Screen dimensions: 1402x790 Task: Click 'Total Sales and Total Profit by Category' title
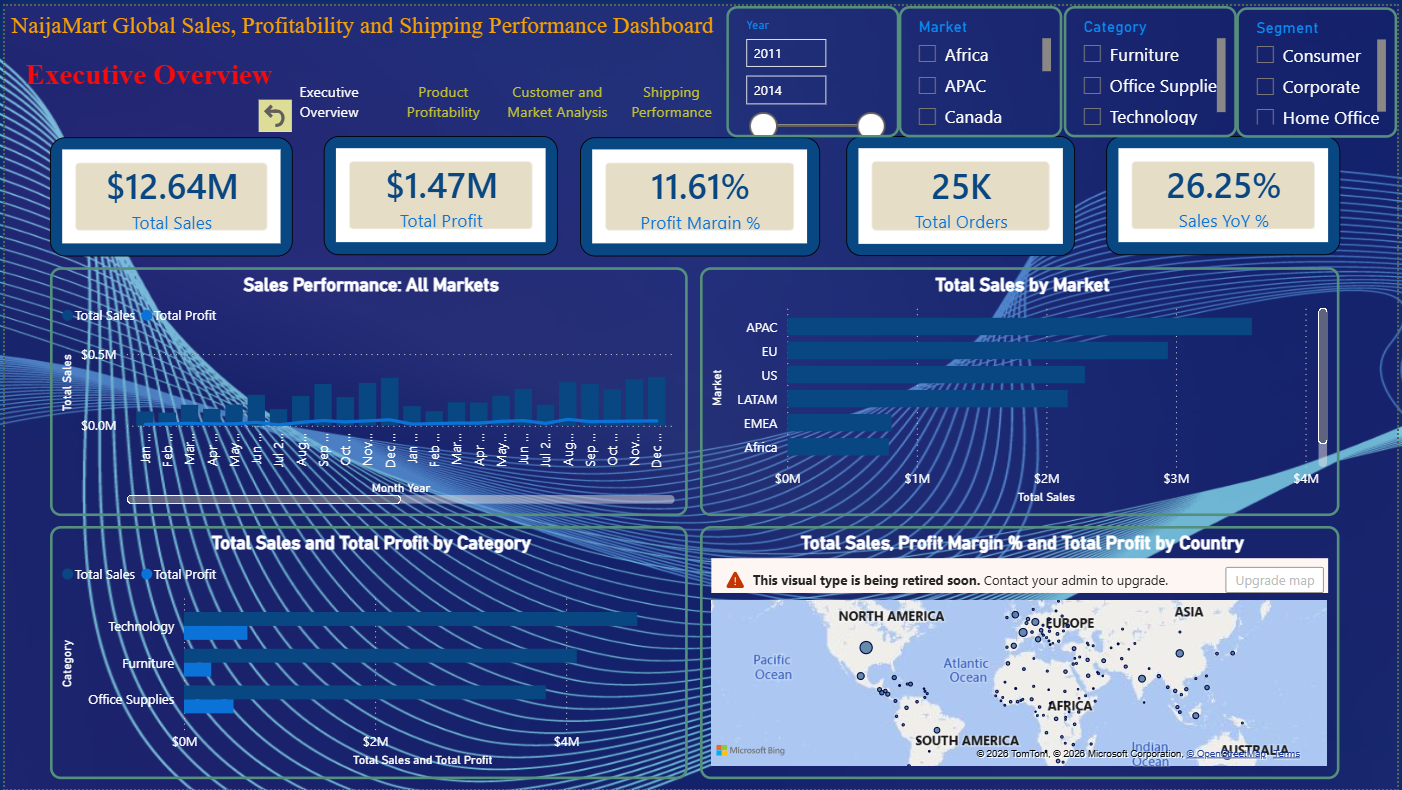click(371, 543)
